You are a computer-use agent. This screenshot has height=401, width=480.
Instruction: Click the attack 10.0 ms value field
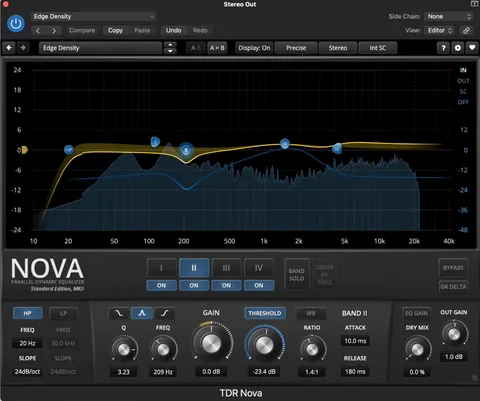point(355,341)
